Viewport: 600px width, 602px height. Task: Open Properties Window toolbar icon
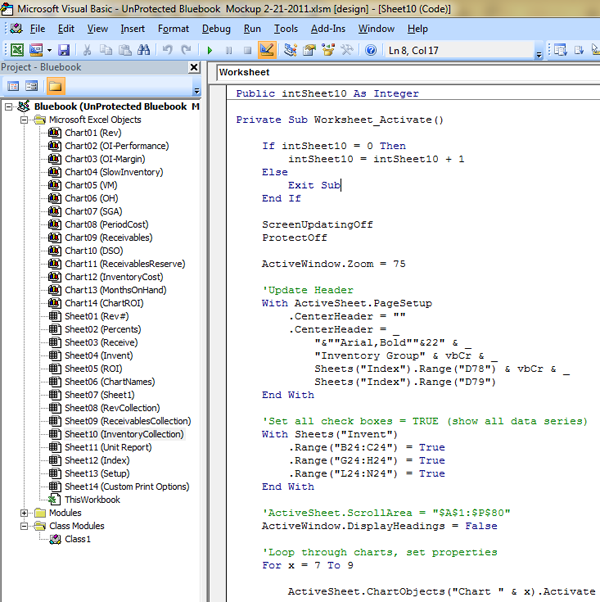click(309, 50)
